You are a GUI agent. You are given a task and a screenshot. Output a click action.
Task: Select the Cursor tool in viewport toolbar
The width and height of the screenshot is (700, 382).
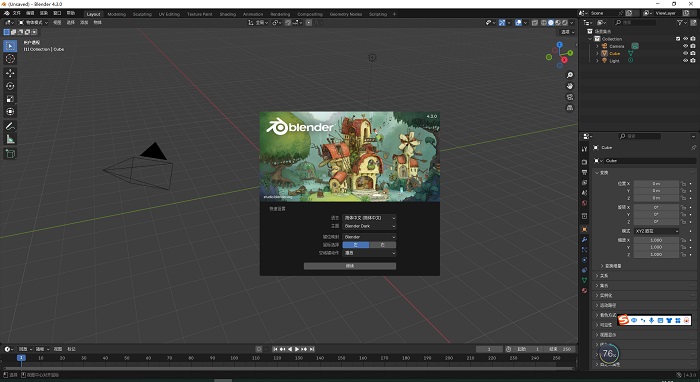[x=10, y=59]
